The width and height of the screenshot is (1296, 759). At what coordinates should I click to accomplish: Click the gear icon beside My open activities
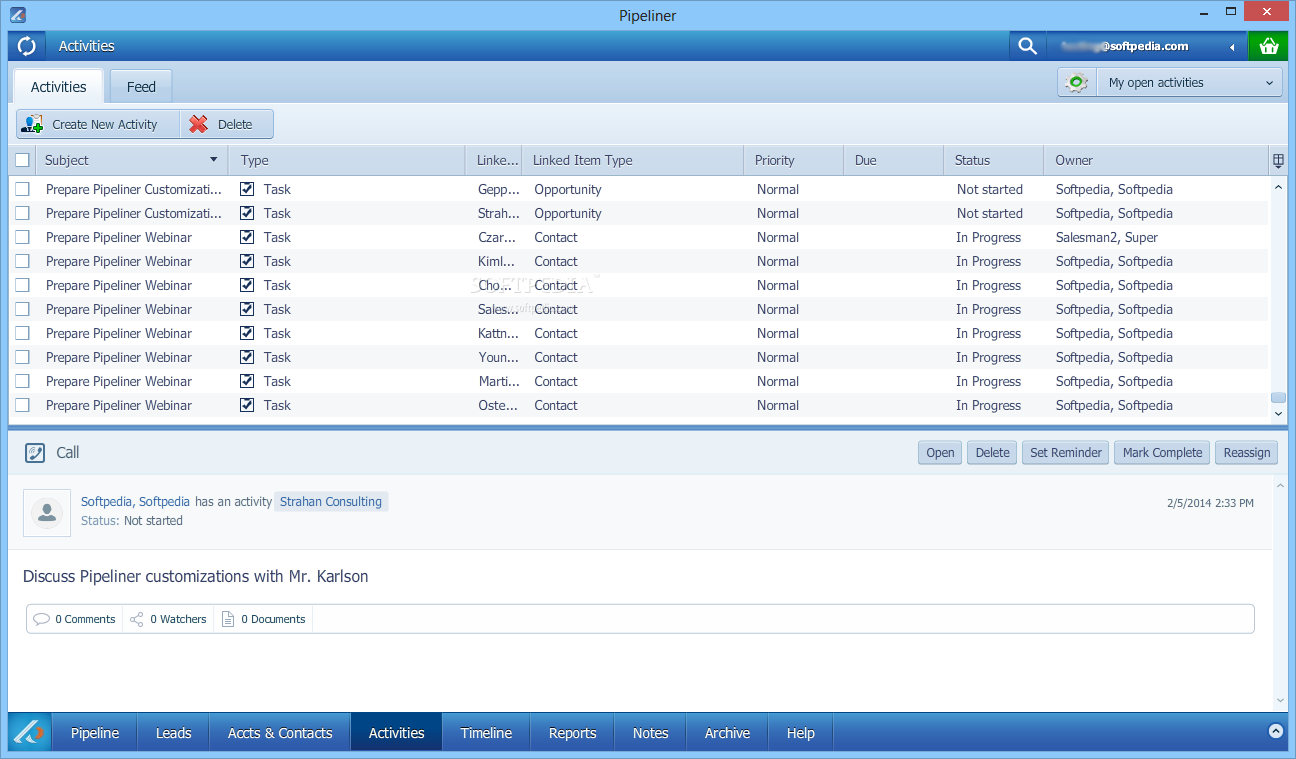click(1077, 83)
